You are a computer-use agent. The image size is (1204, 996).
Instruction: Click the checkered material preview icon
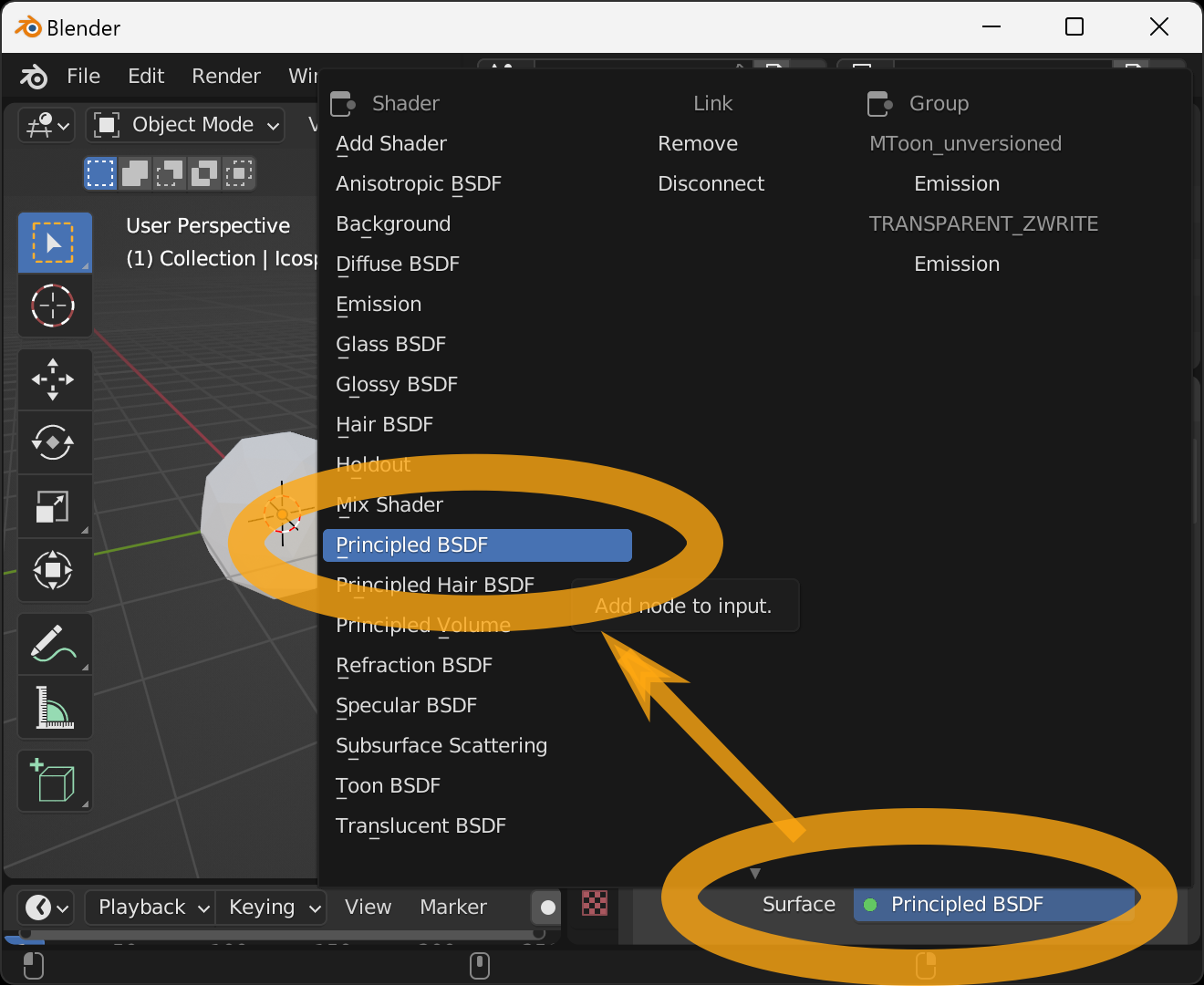point(595,903)
